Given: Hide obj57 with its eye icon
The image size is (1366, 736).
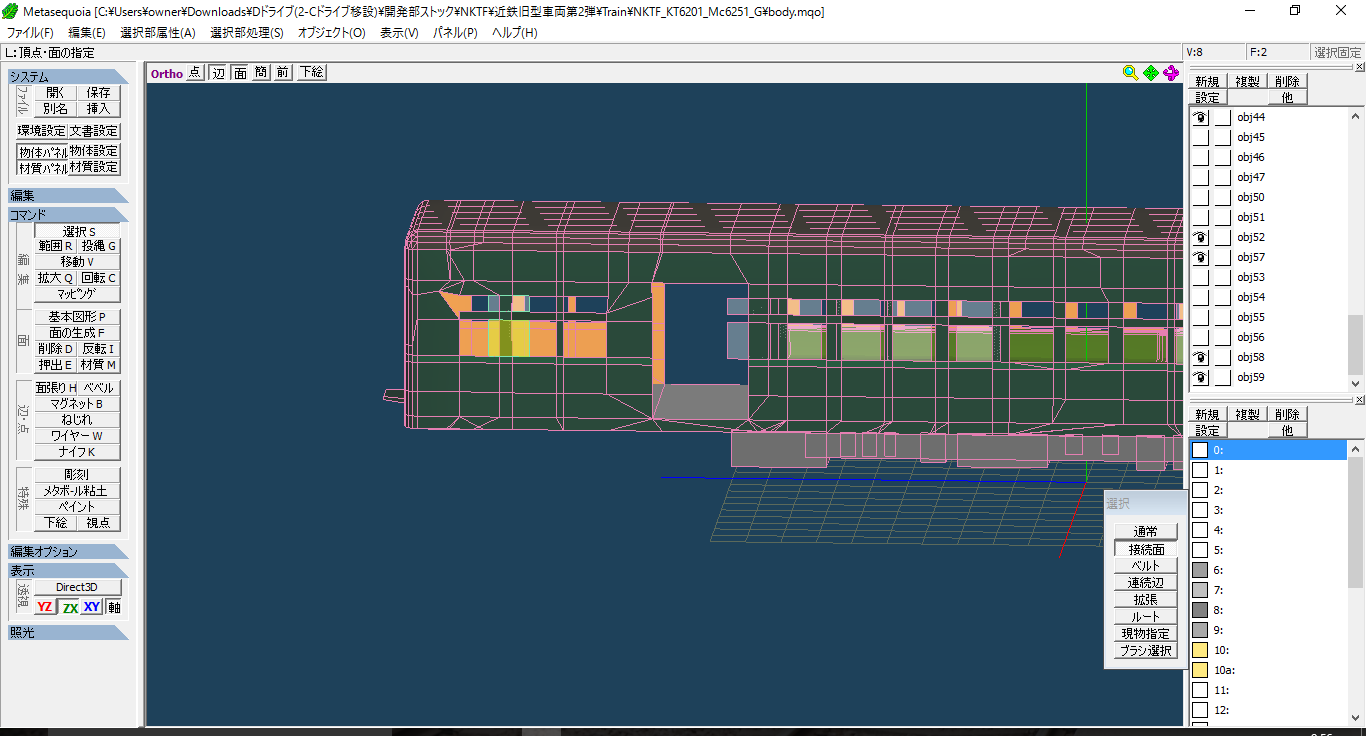Looking at the screenshot, I should tap(1200, 258).
